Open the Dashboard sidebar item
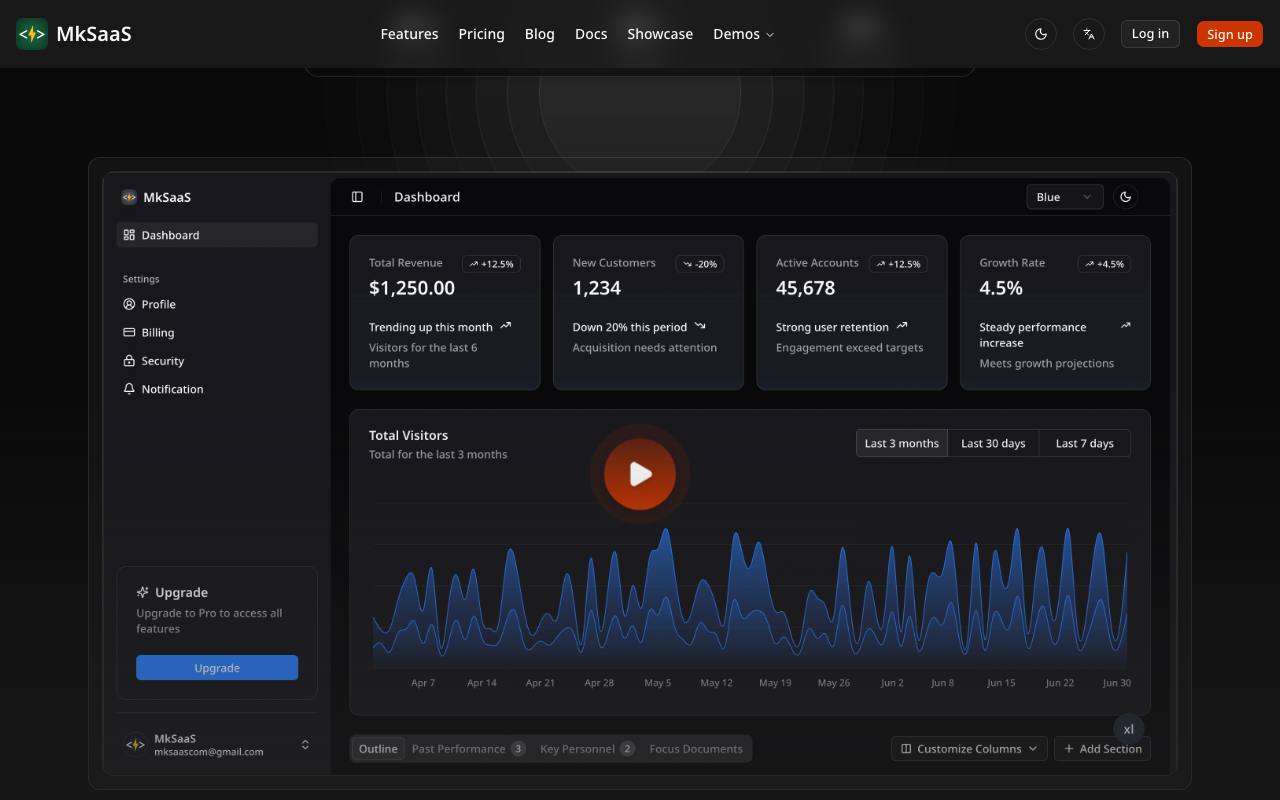1280x800 pixels. [217, 235]
